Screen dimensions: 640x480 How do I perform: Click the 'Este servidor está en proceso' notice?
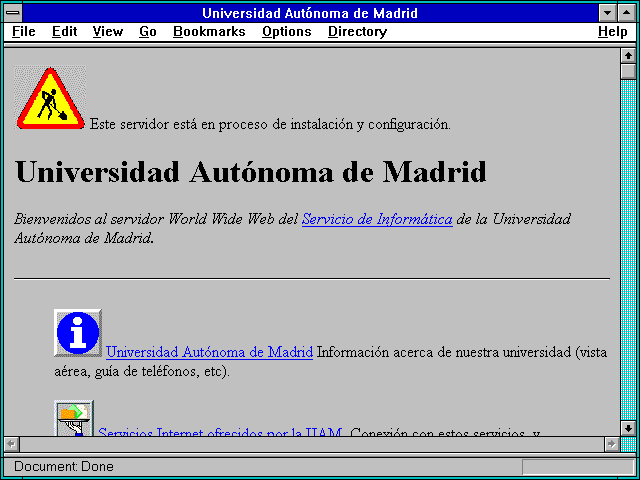tap(270, 124)
